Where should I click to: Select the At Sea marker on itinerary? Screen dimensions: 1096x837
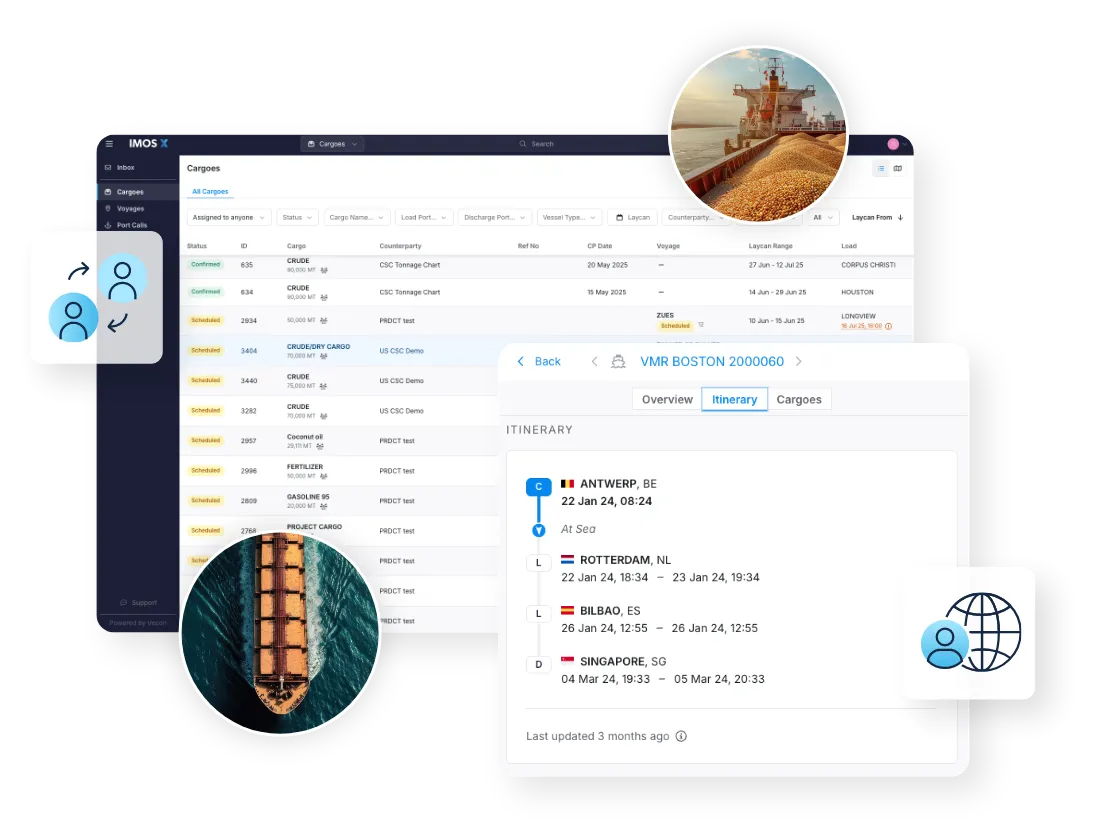point(538,530)
